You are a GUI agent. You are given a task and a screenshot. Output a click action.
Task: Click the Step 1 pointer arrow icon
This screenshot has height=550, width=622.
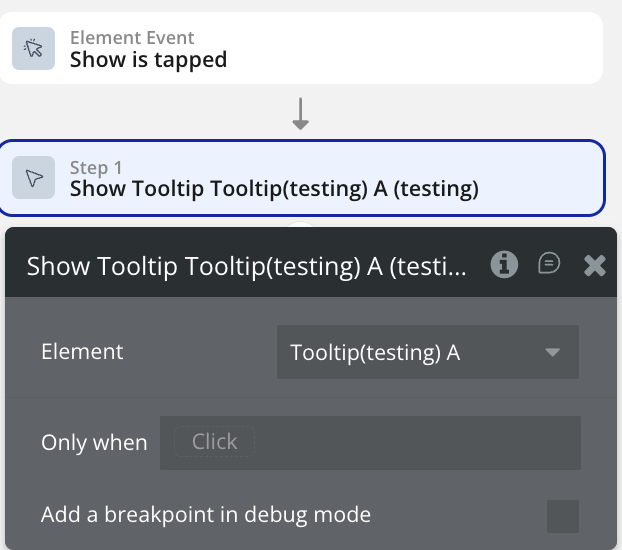point(33,178)
